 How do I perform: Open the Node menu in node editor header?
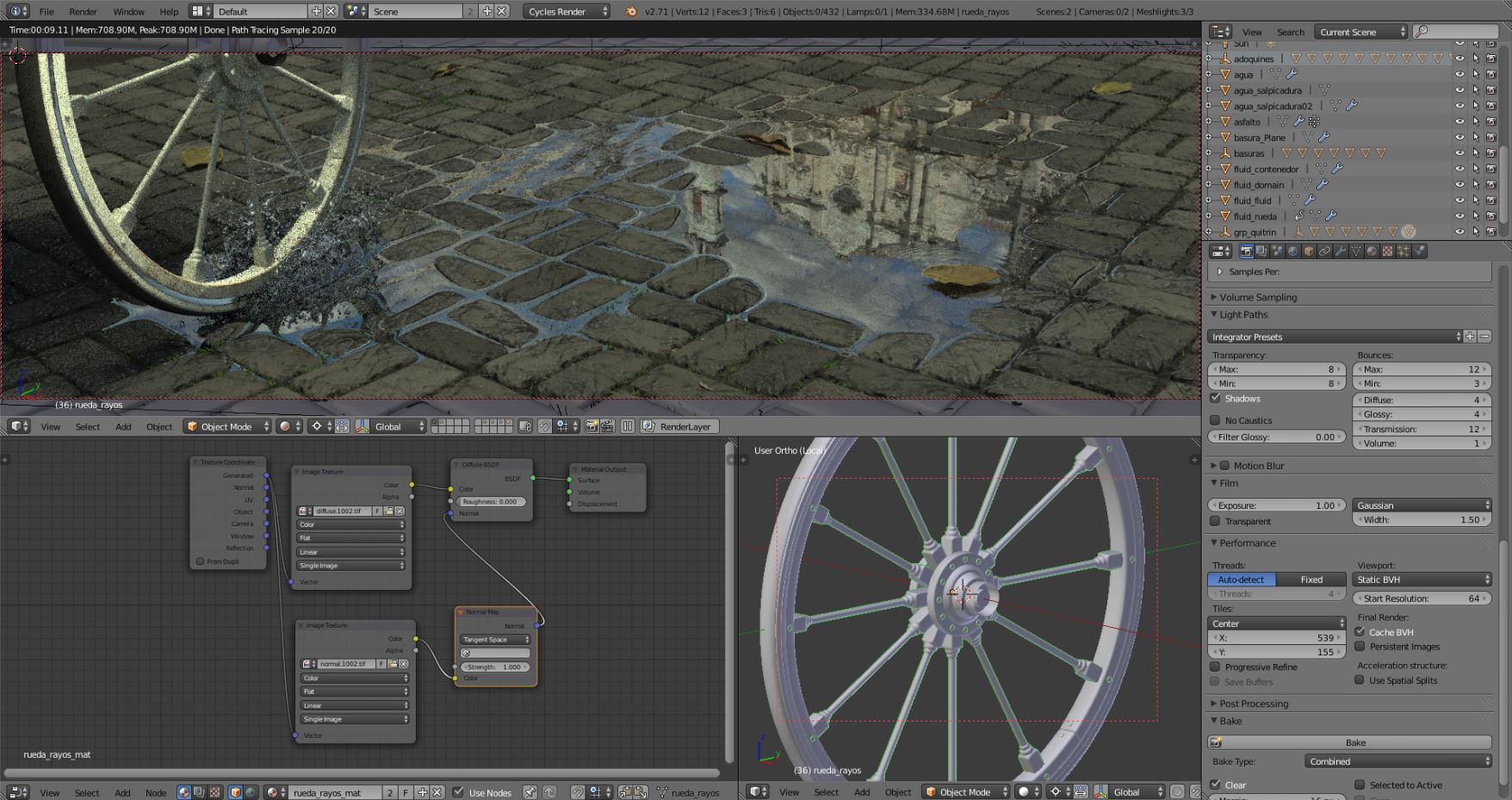pos(156,792)
